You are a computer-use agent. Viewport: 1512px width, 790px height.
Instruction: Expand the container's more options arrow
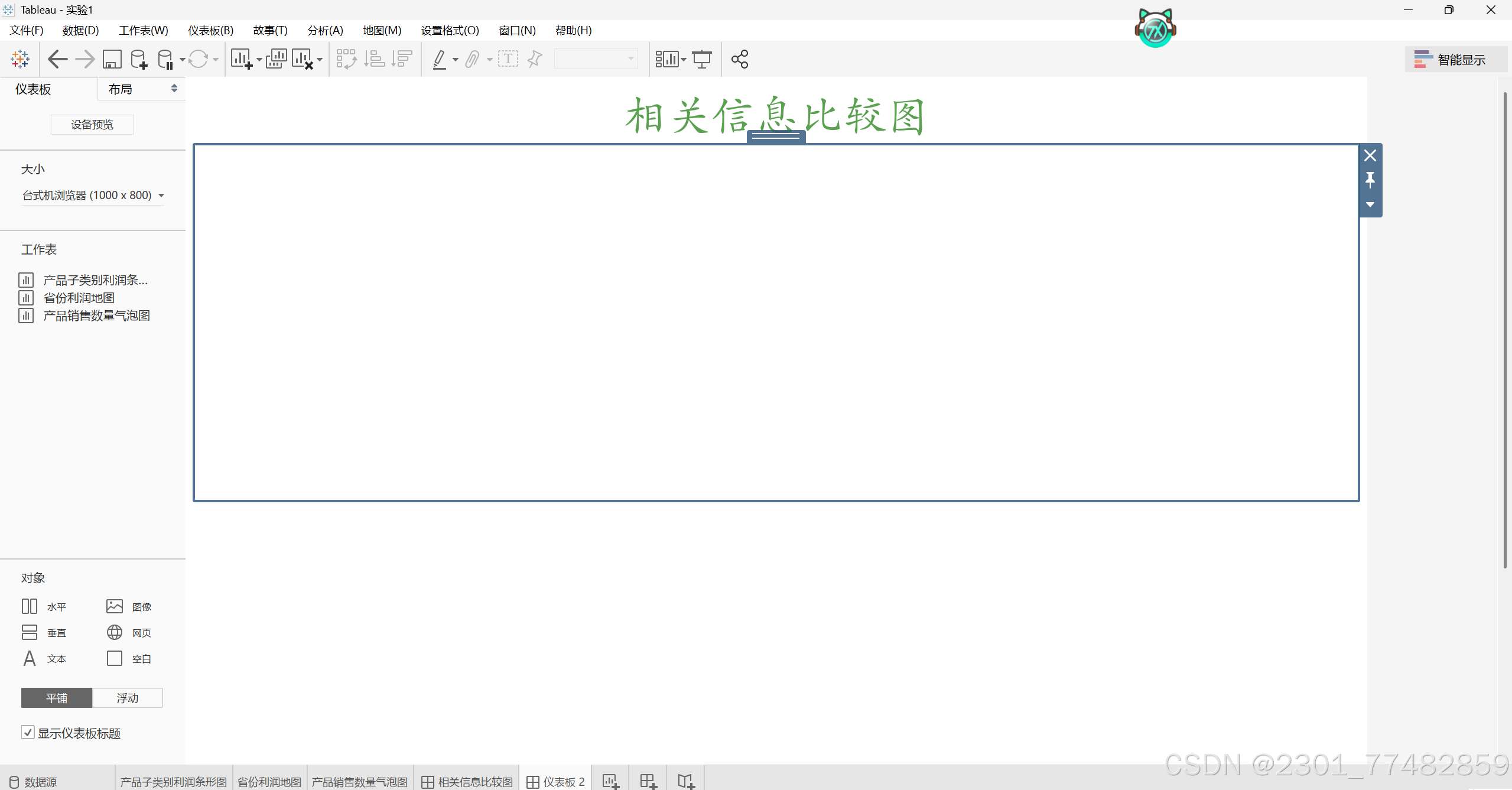coord(1370,204)
